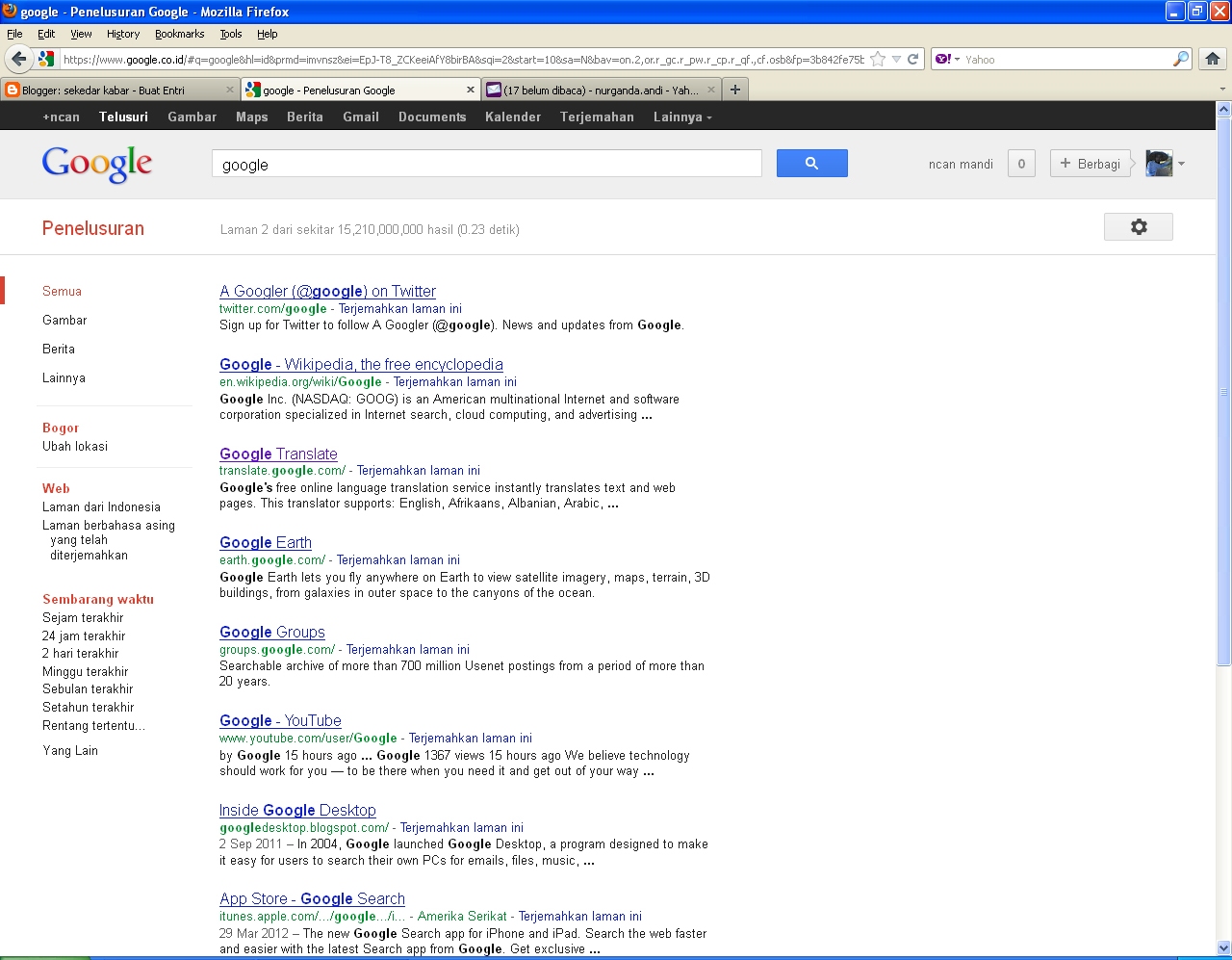This screenshot has width=1232, height=960.
Task: Click Yang Lain in the sidebar
Action: point(70,750)
